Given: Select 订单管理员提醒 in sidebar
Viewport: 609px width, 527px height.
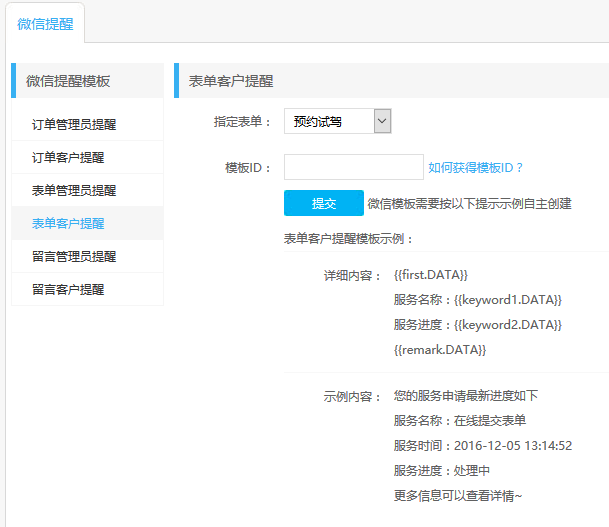Looking at the screenshot, I should (87, 124).
